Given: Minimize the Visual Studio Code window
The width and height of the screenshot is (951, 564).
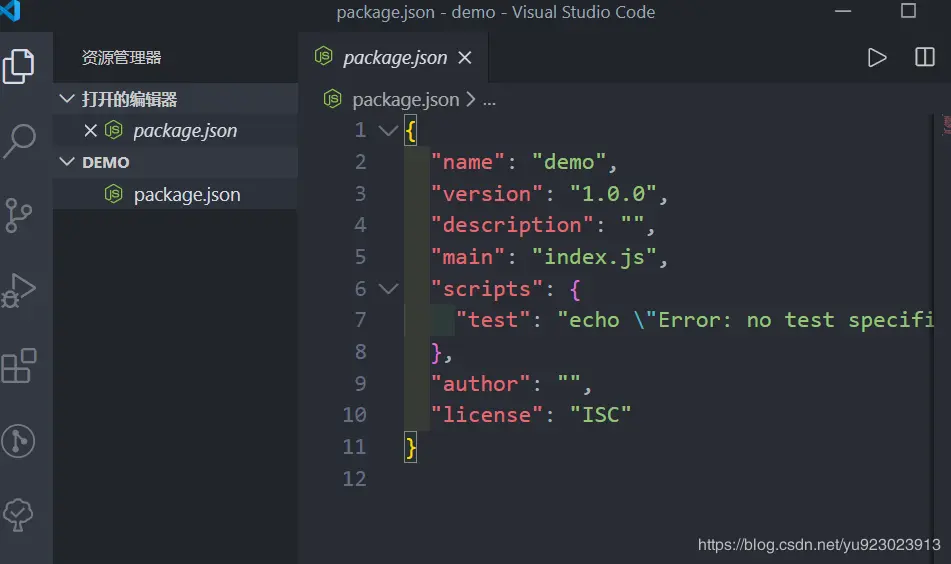Looking at the screenshot, I should click(843, 11).
